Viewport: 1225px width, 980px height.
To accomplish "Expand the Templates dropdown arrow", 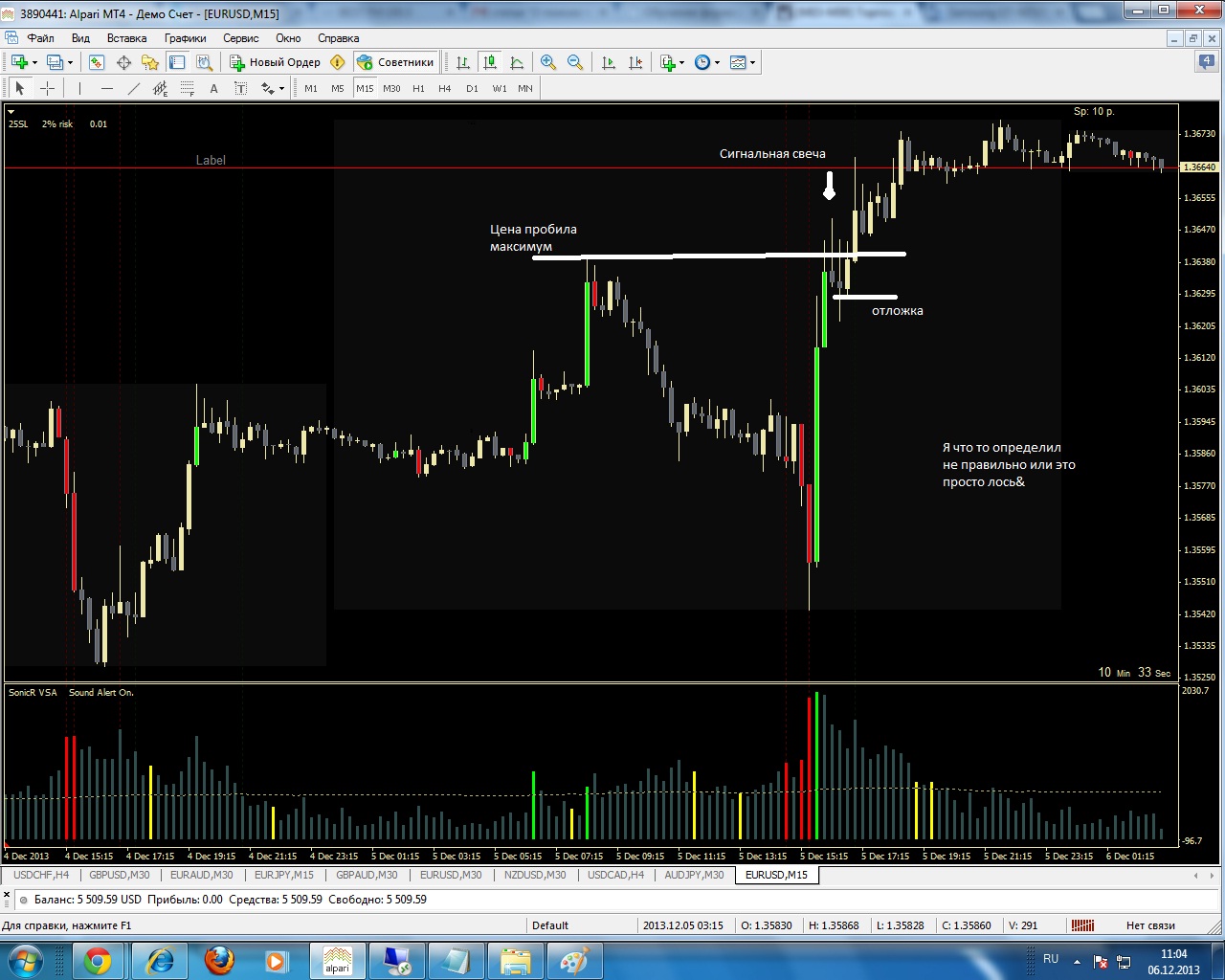I will point(752,62).
